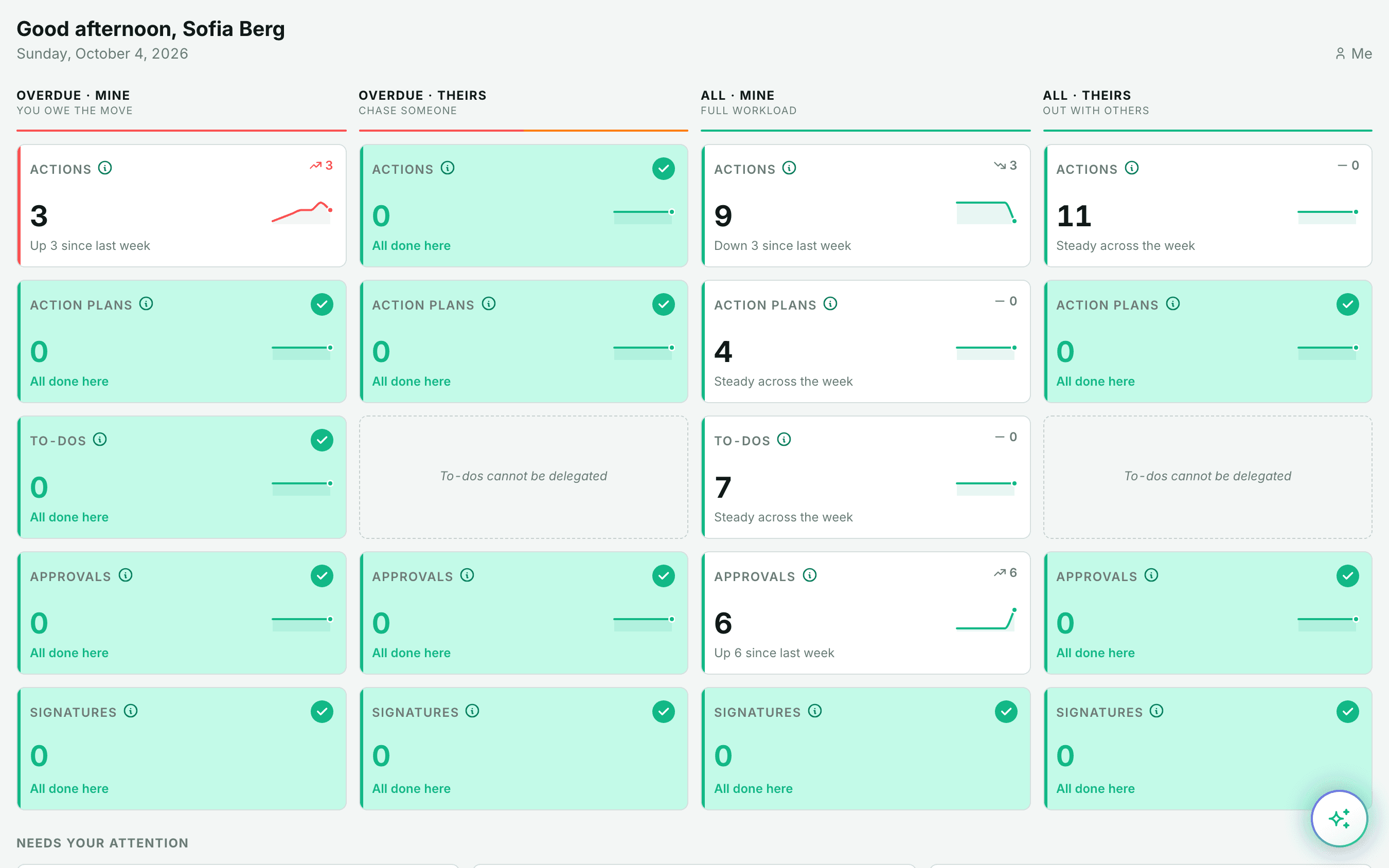Click the All · Mine column header

(737, 95)
